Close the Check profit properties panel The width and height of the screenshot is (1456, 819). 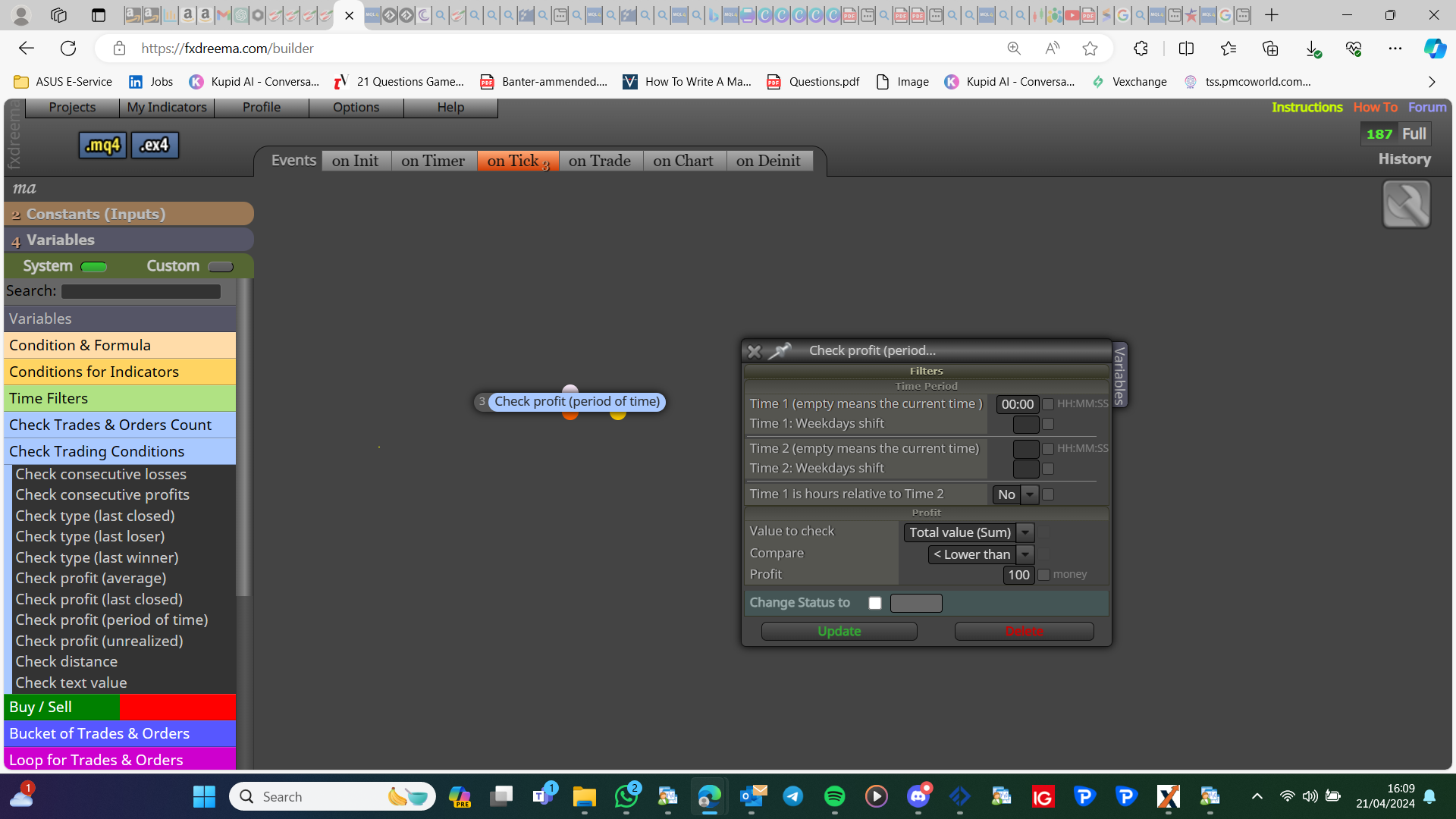pos(754,351)
